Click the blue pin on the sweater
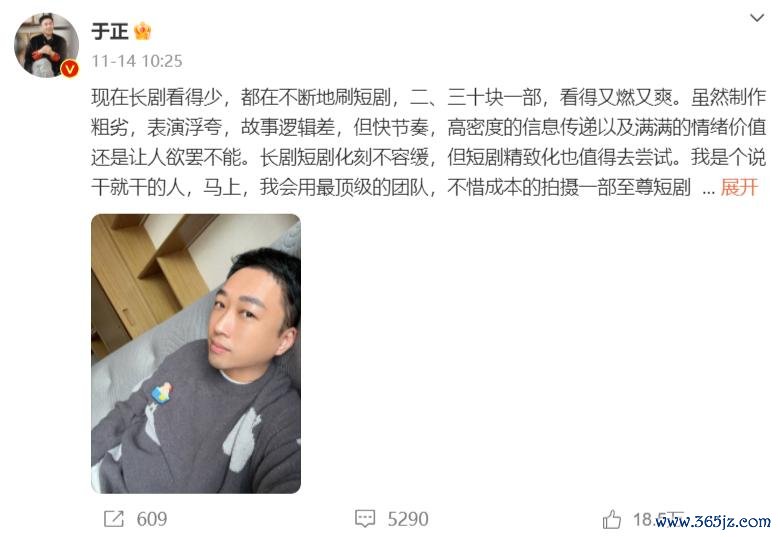Image resolution: width=778 pixels, height=537 pixels. pyautogui.click(x=162, y=392)
